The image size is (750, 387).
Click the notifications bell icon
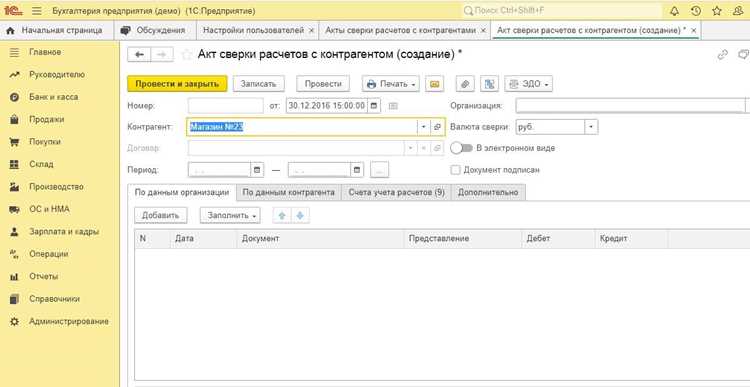click(x=675, y=11)
